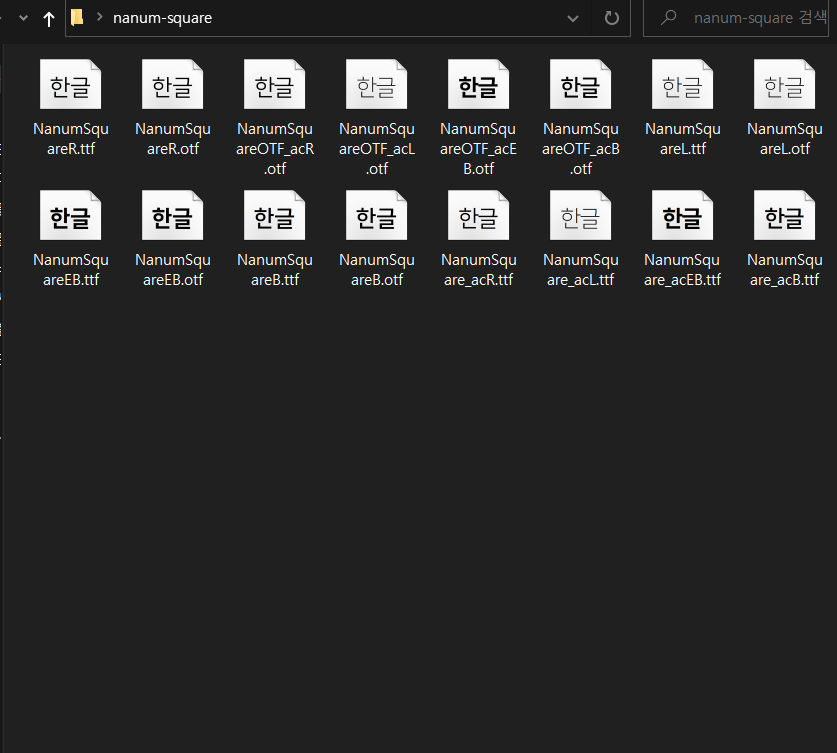The image size is (837, 753).
Task: Select the NanumSquareOTF_acEB.otf file icon
Action: (x=478, y=84)
